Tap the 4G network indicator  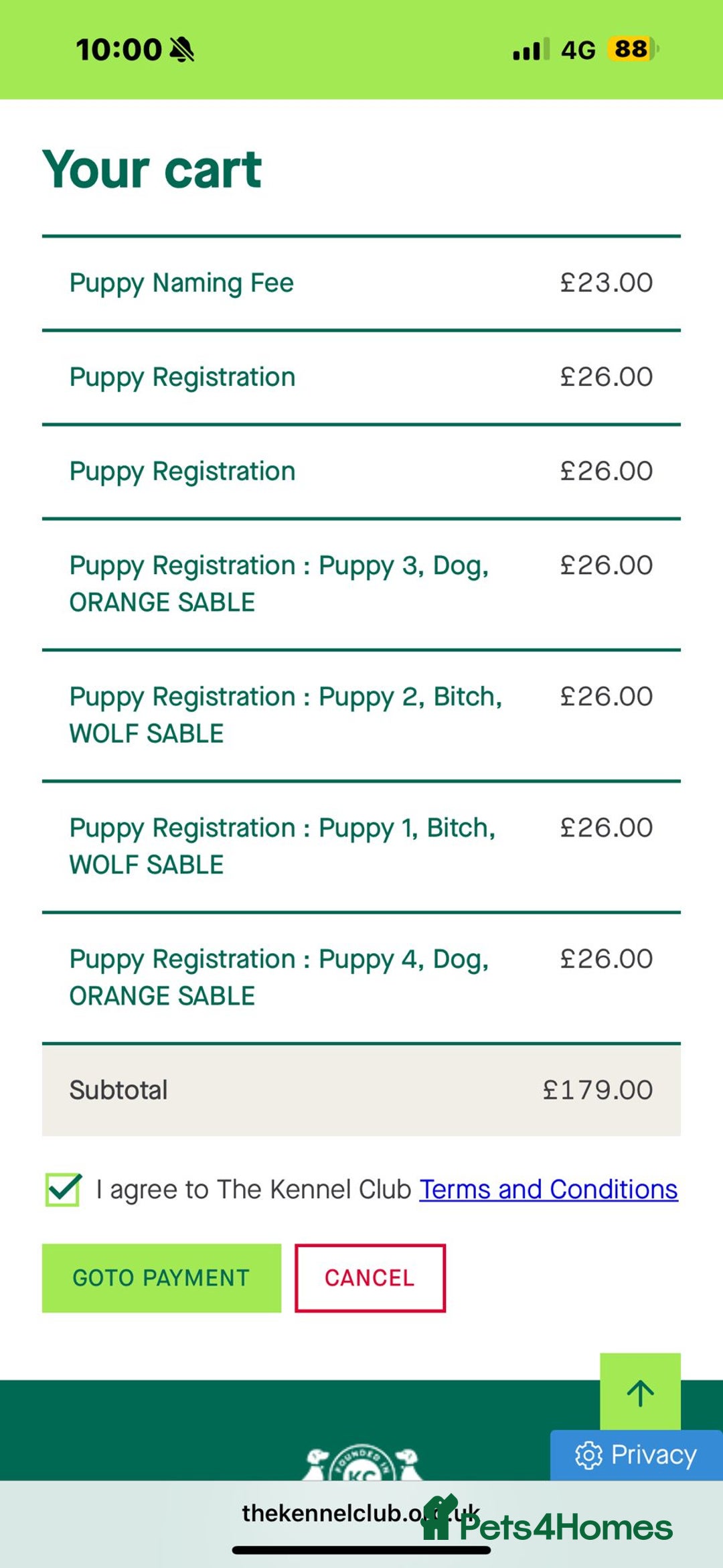click(578, 50)
